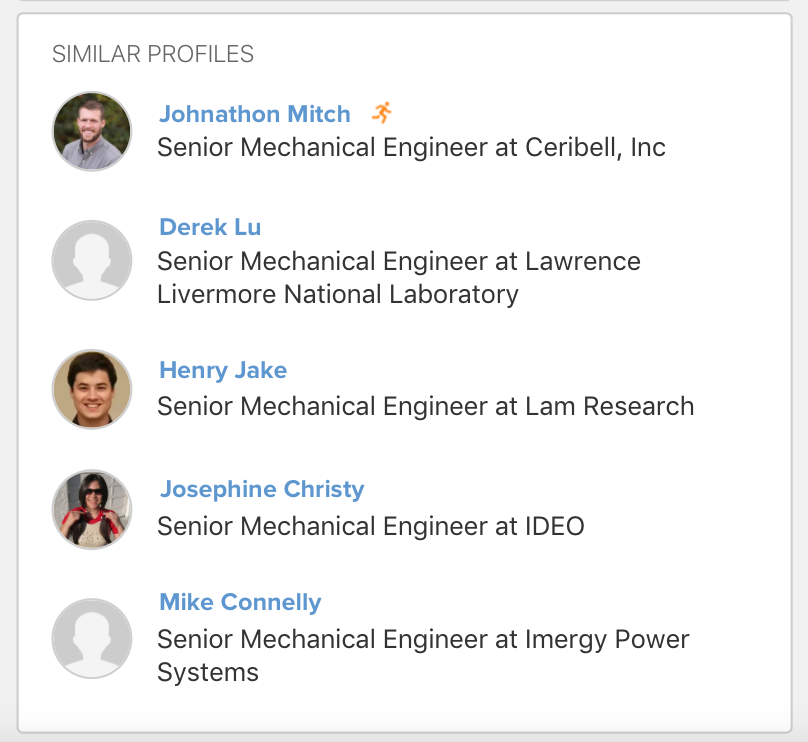
Task: Click the Lawrence Livermore National Laboratory description
Action: [x=398, y=278]
